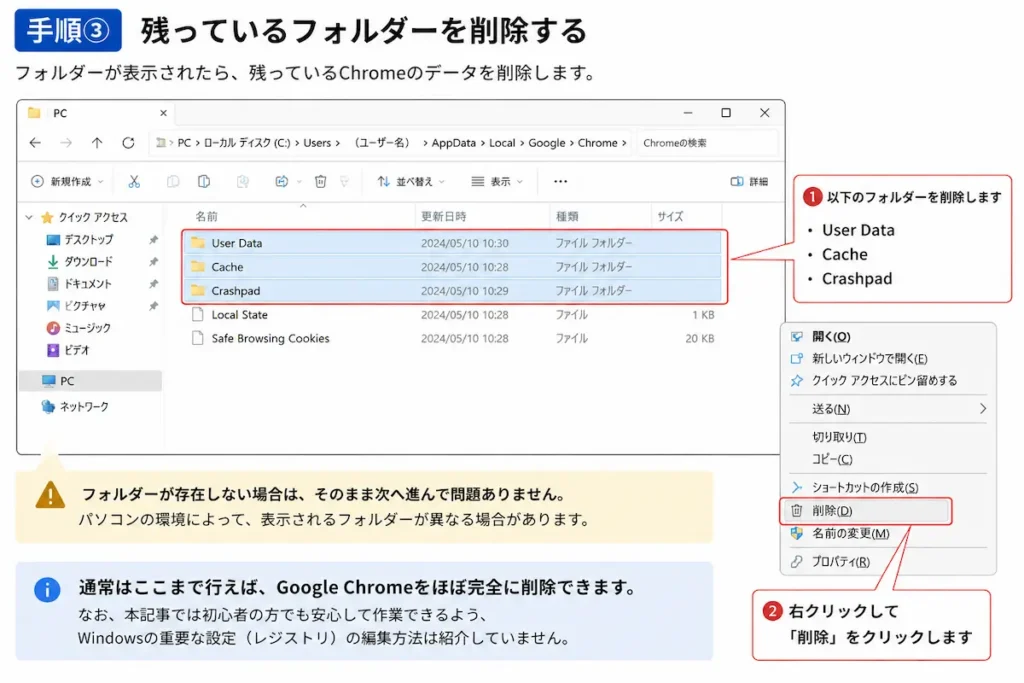Viewport: 1024px width, 683px height.
Task: Choose コピー(C) from the context menu
Action: (888, 459)
